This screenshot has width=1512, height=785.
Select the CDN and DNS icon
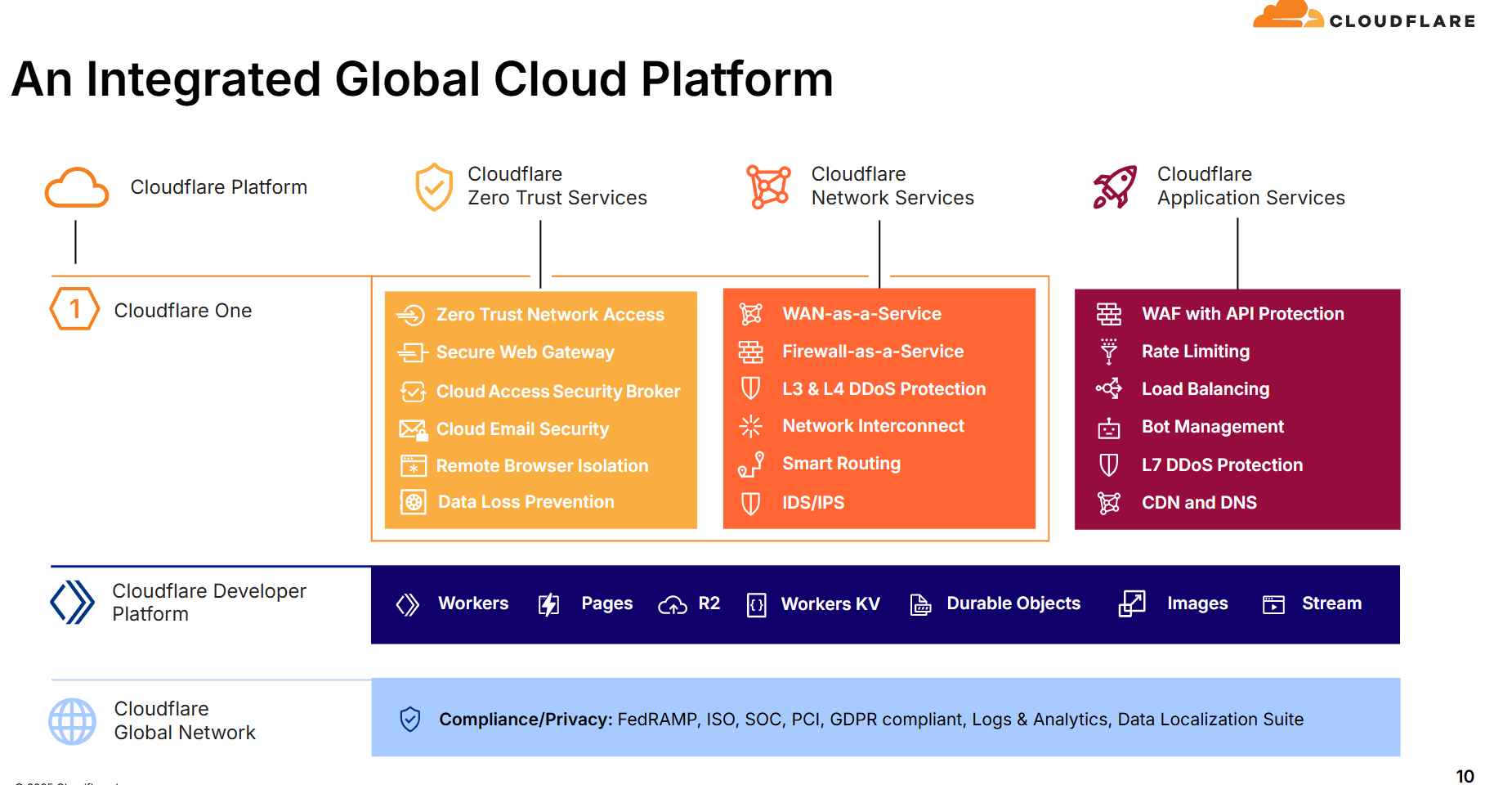pyautogui.click(x=1109, y=503)
